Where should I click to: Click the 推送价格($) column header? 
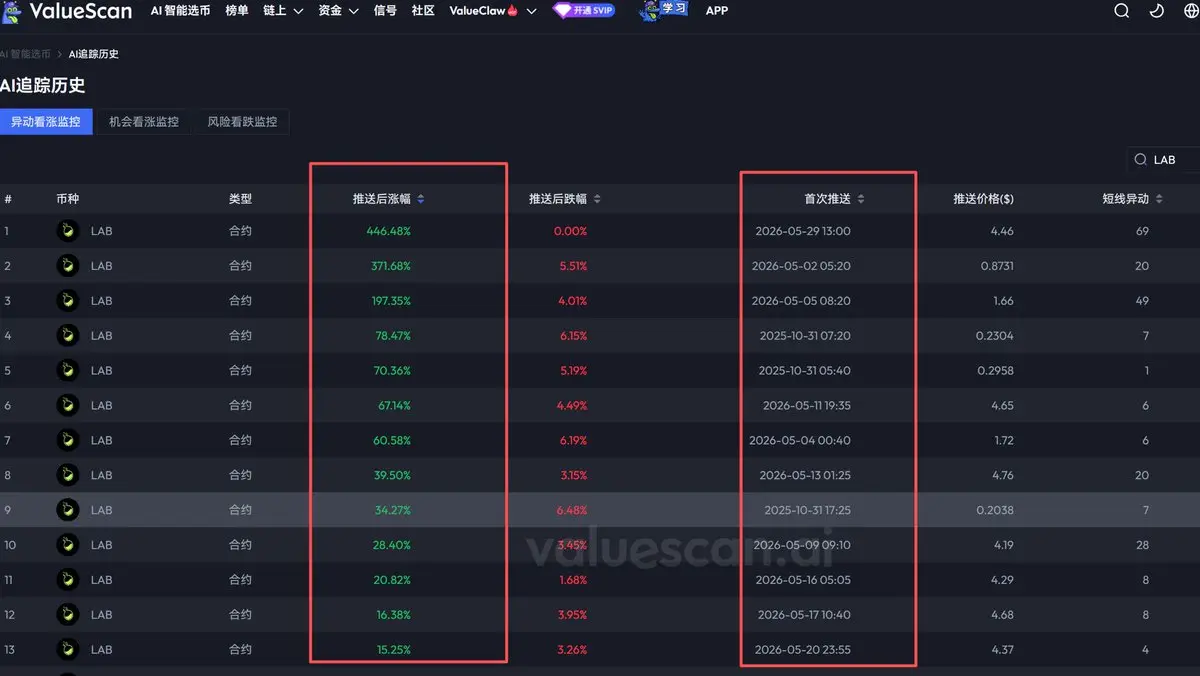click(984, 199)
